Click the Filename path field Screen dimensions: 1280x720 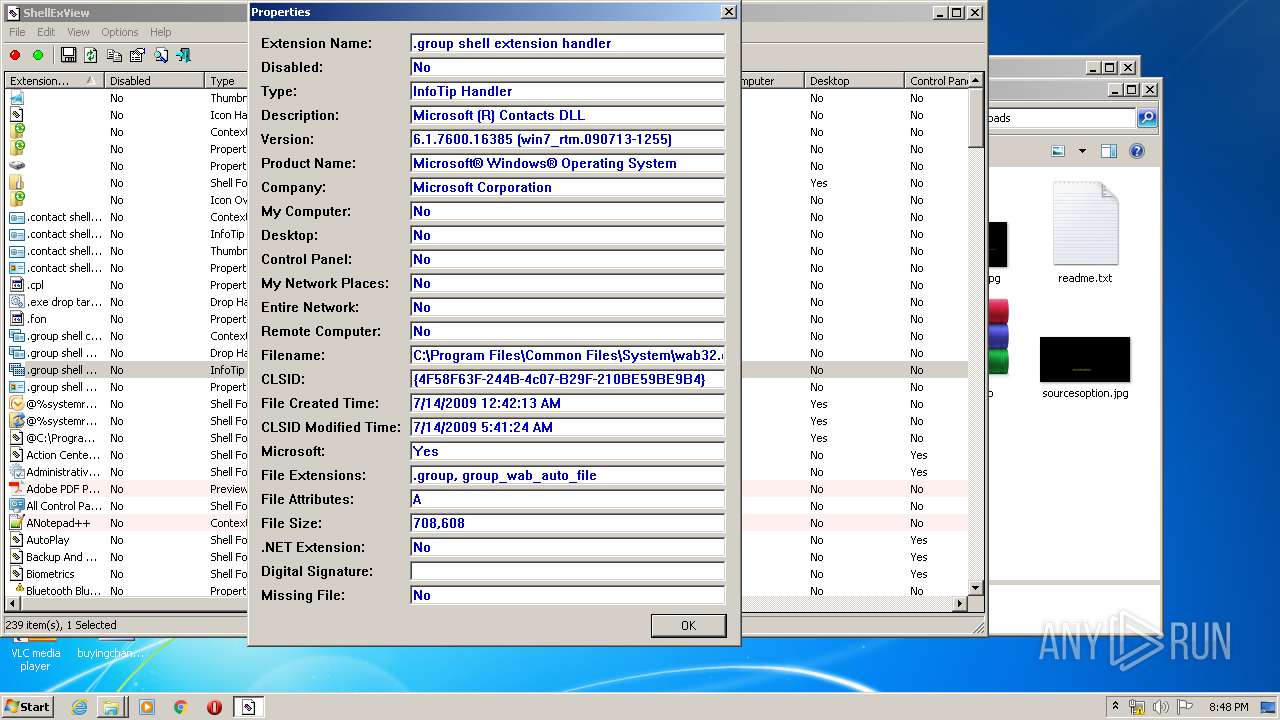567,355
